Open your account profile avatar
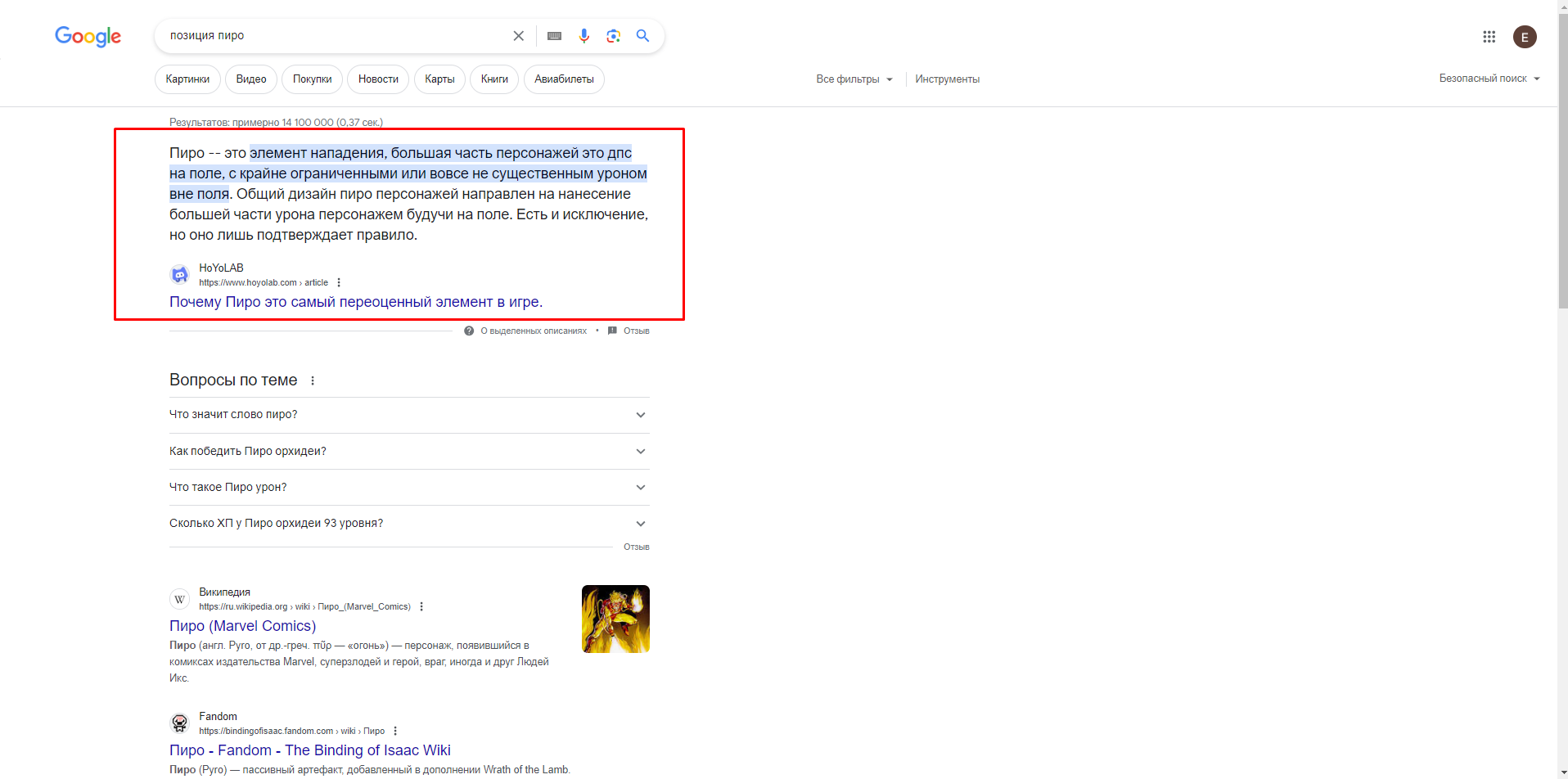This screenshot has width=1568, height=779. [1524, 36]
